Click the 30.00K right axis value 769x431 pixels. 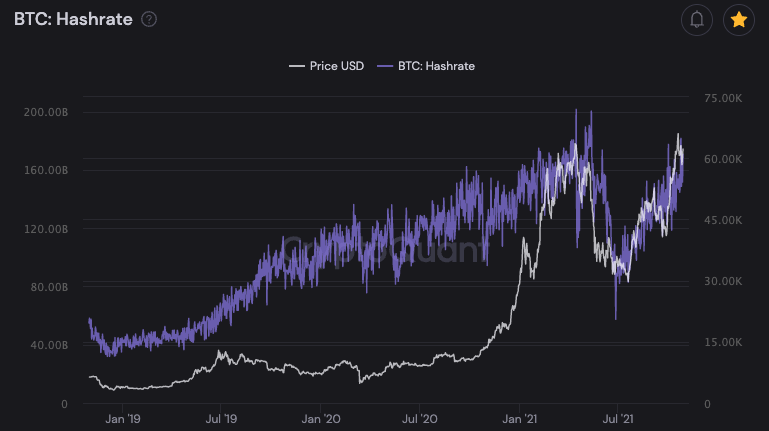click(x=723, y=281)
